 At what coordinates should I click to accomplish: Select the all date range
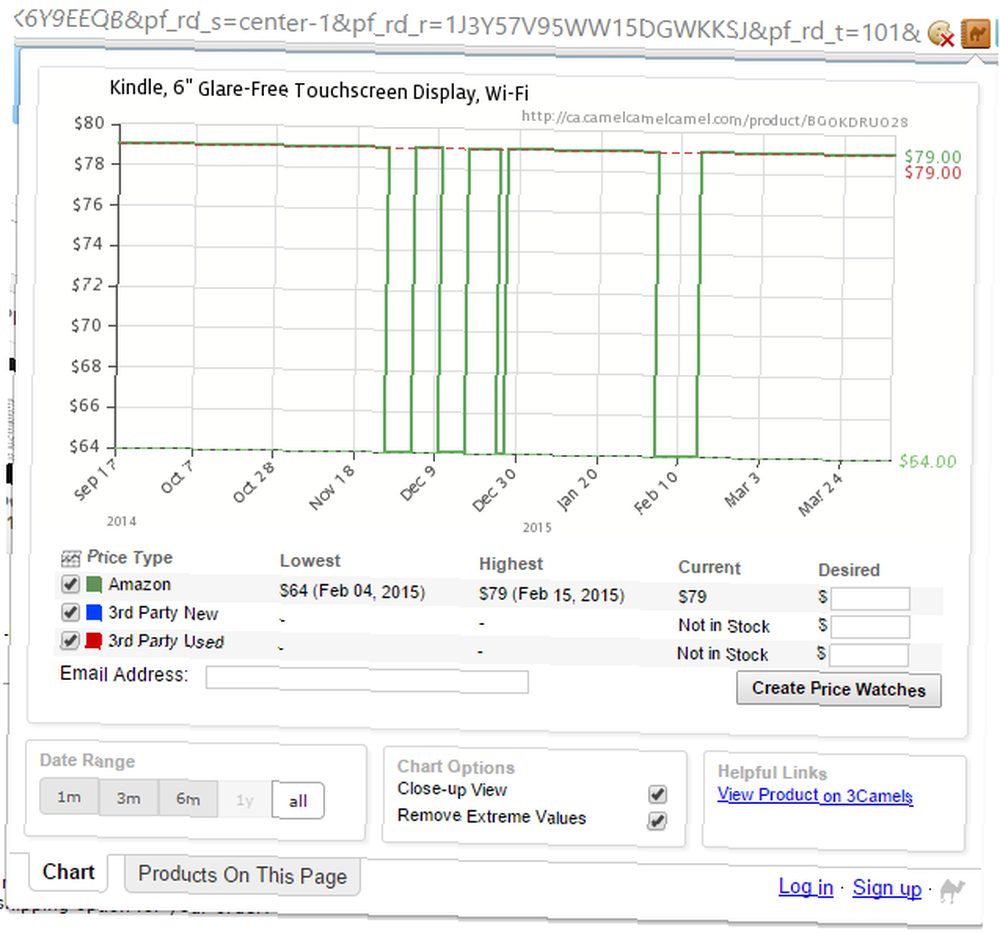pos(298,801)
